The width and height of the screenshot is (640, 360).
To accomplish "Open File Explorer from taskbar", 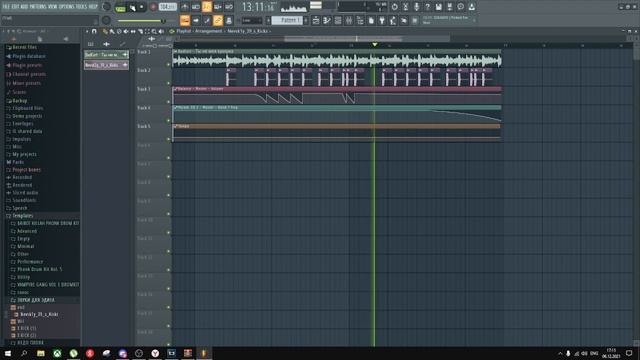I will [41, 353].
